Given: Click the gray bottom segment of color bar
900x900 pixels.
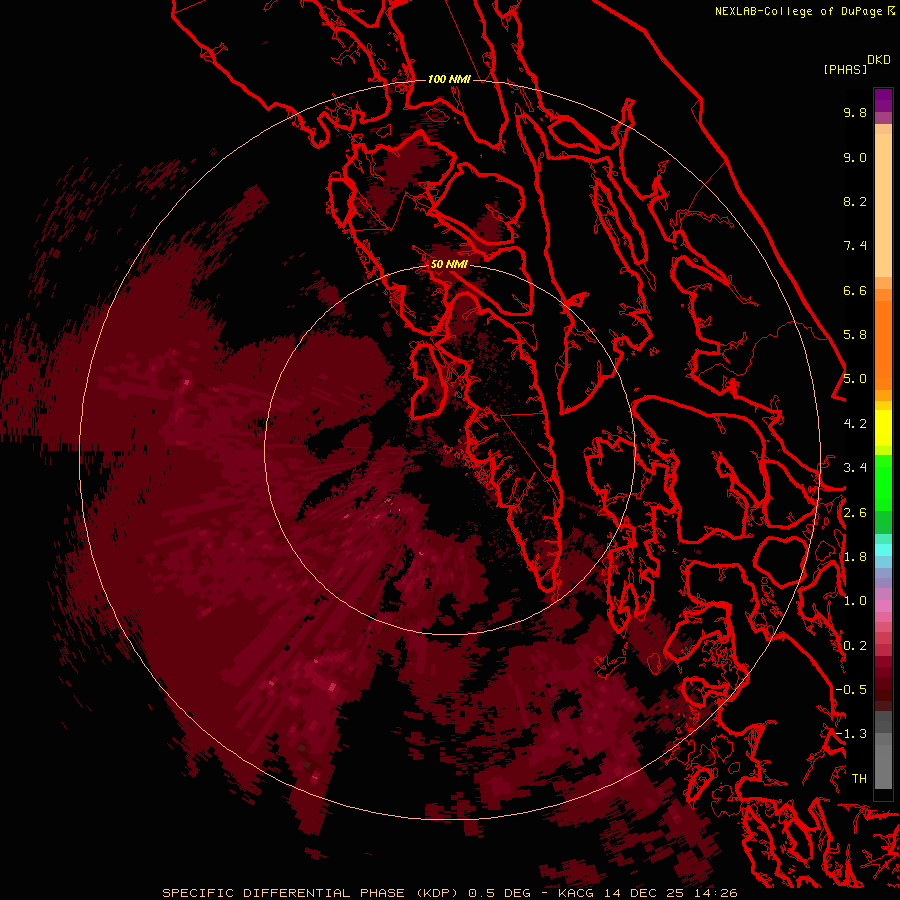Looking at the screenshot, I should click(x=883, y=763).
